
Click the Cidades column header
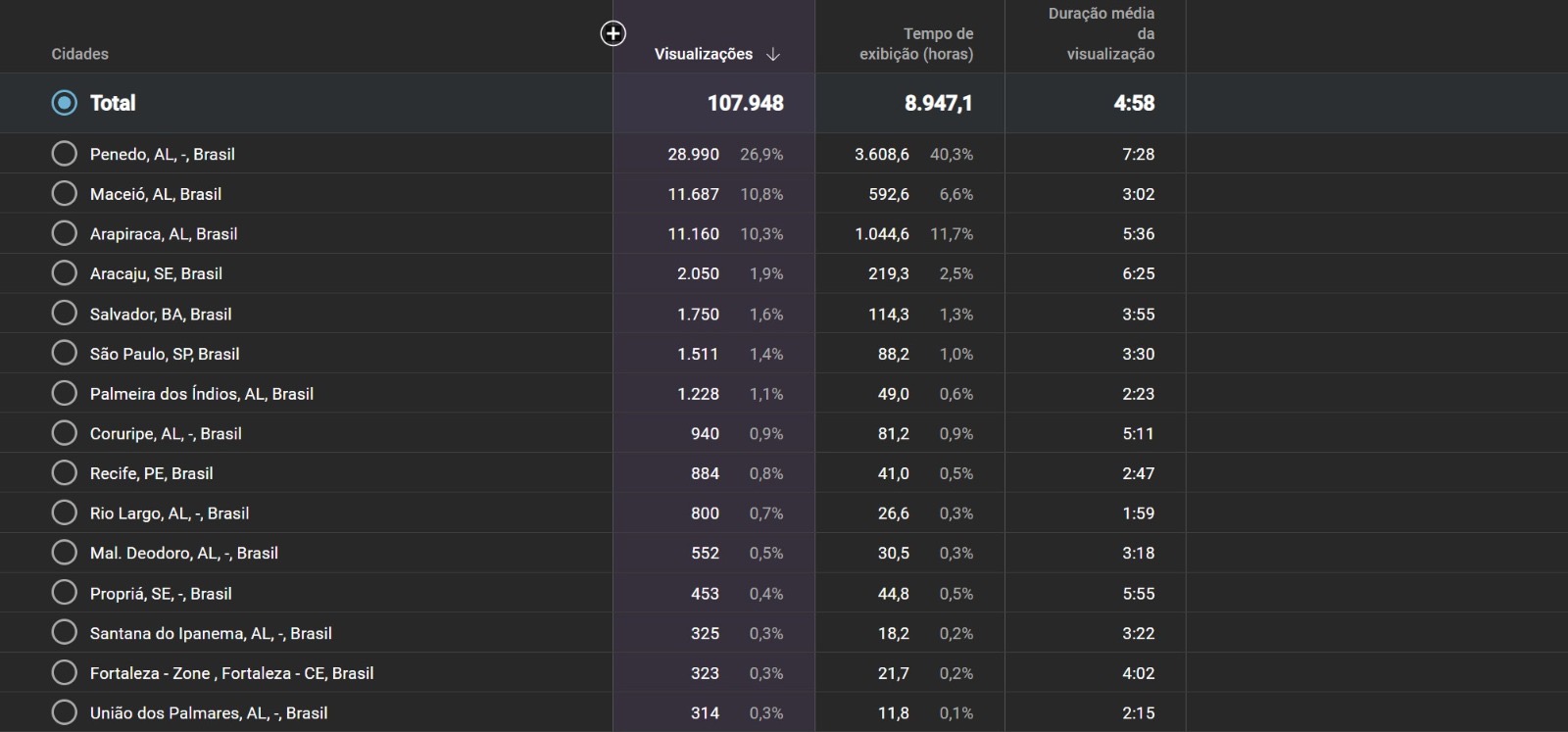point(79,55)
